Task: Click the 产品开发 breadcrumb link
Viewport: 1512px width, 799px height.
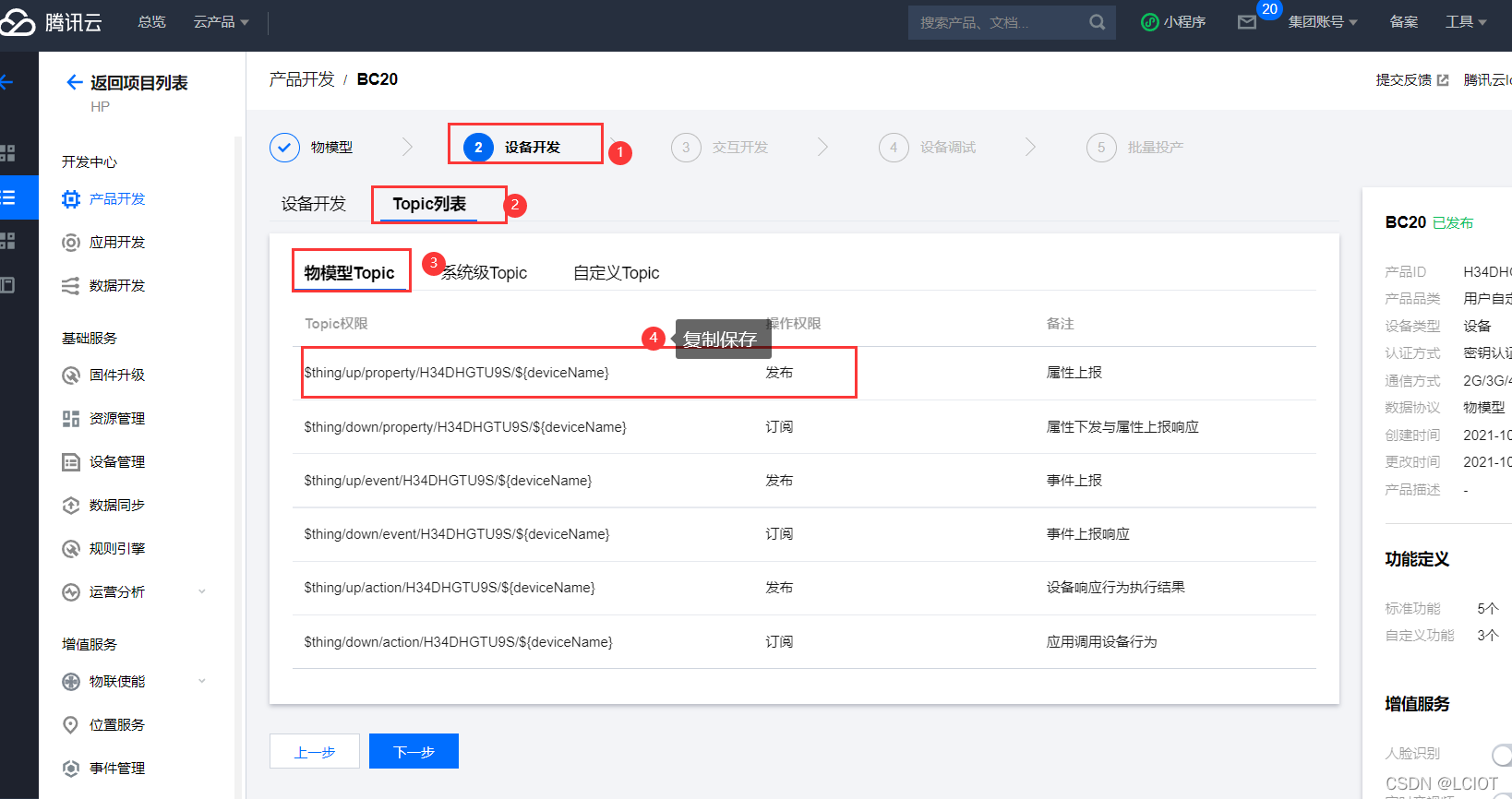Action: tap(302, 79)
